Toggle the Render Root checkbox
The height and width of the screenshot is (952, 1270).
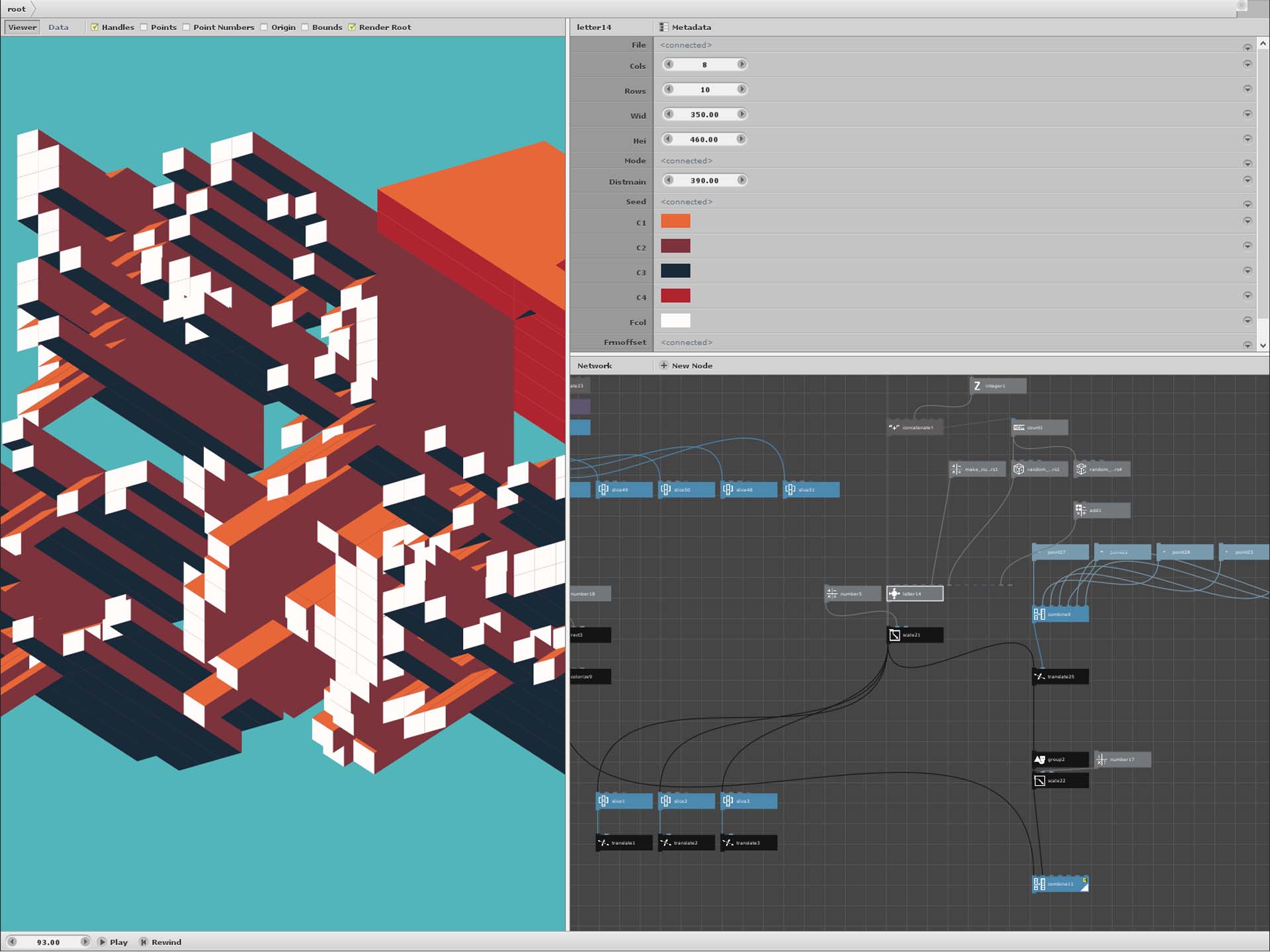tap(352, 27)
